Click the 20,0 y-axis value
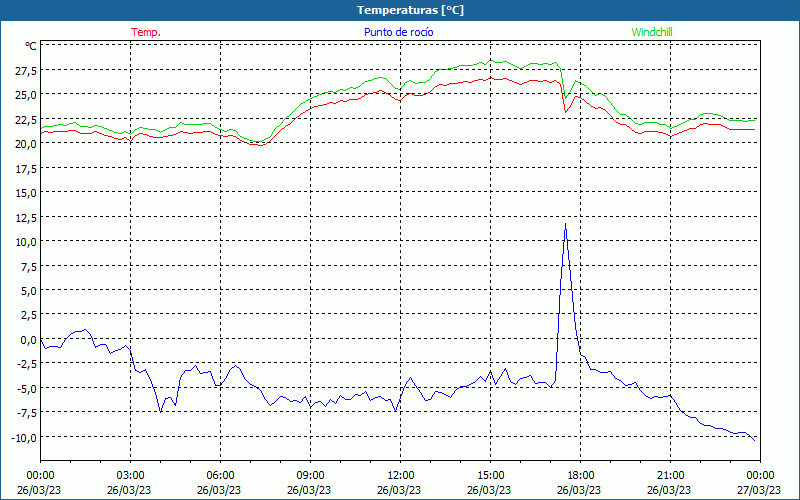Screen dimensions: 800x500 (24, 144)
